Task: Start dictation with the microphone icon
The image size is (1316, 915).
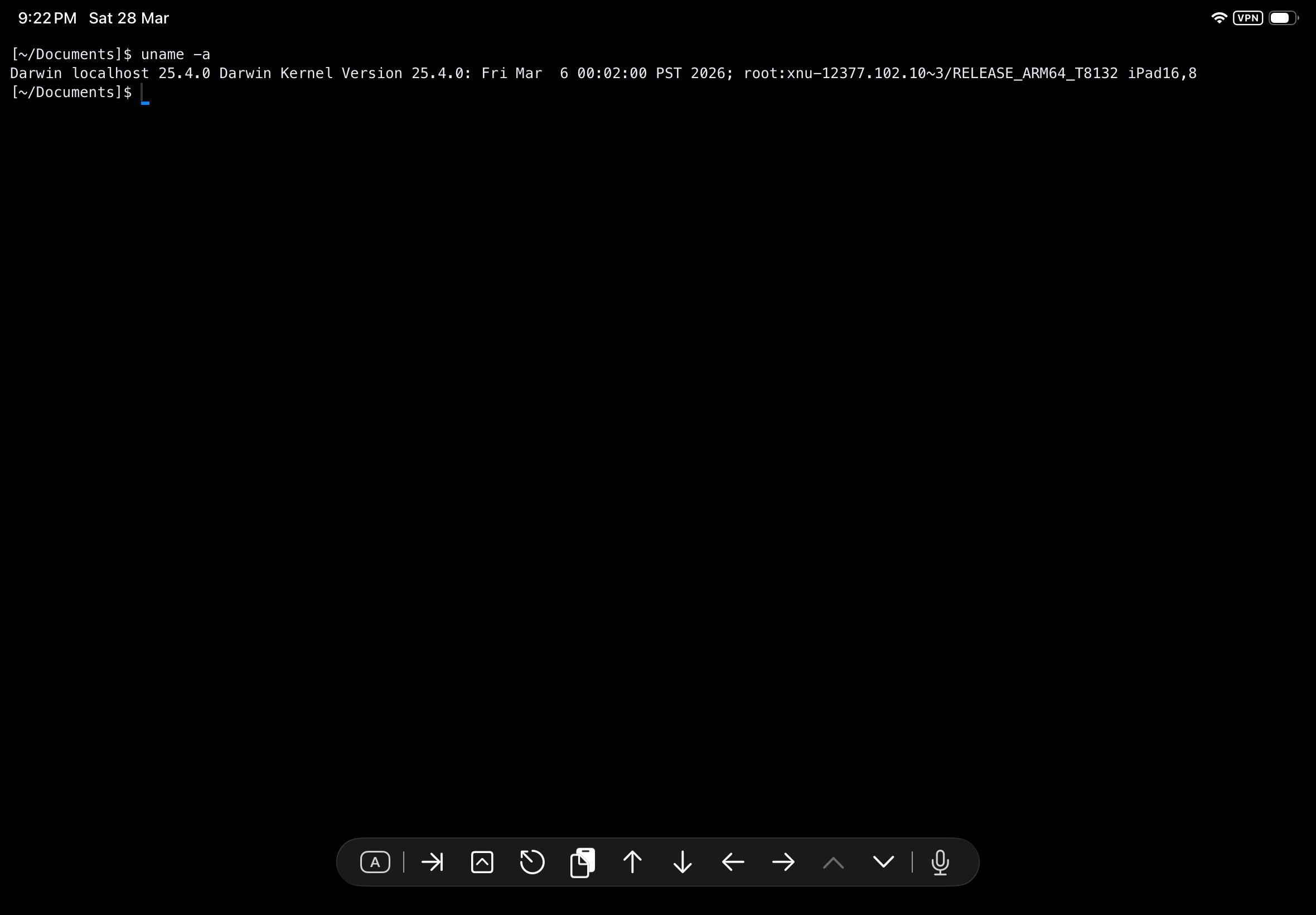Action: pos(940,861)
